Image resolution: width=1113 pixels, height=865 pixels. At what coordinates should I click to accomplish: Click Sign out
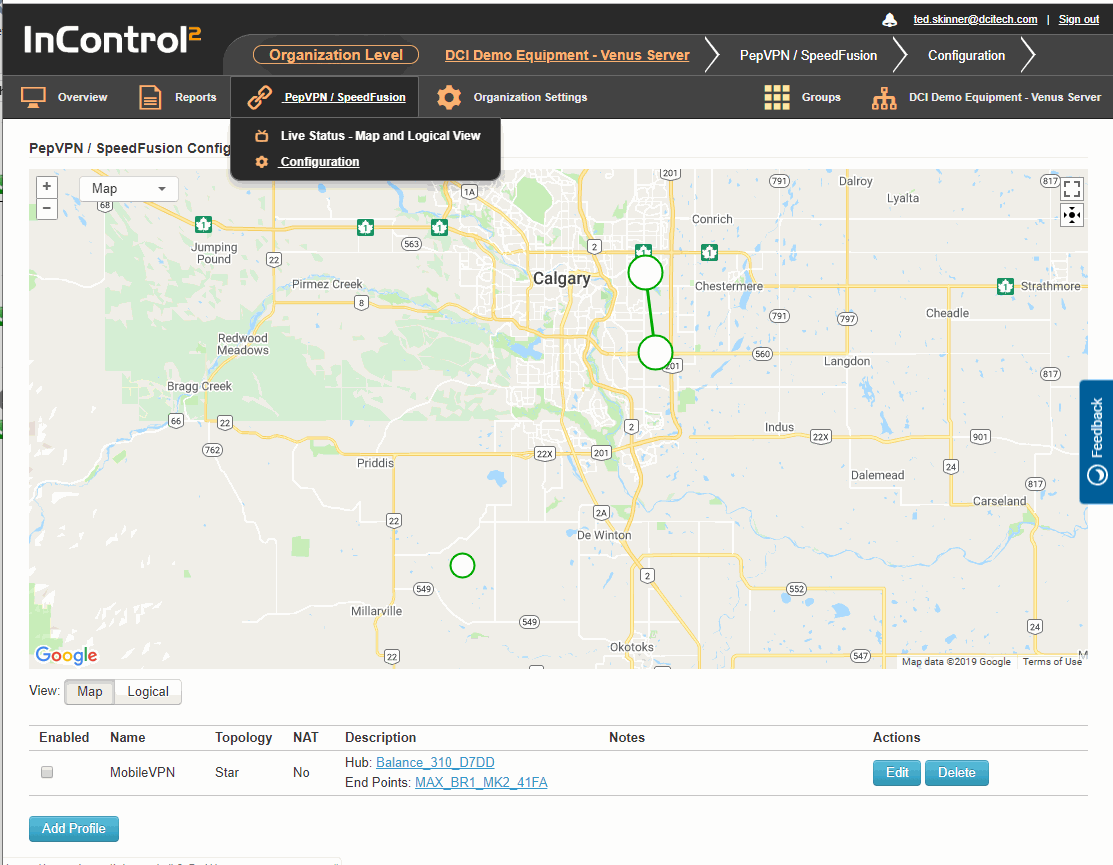click(x=1078, y=19)
